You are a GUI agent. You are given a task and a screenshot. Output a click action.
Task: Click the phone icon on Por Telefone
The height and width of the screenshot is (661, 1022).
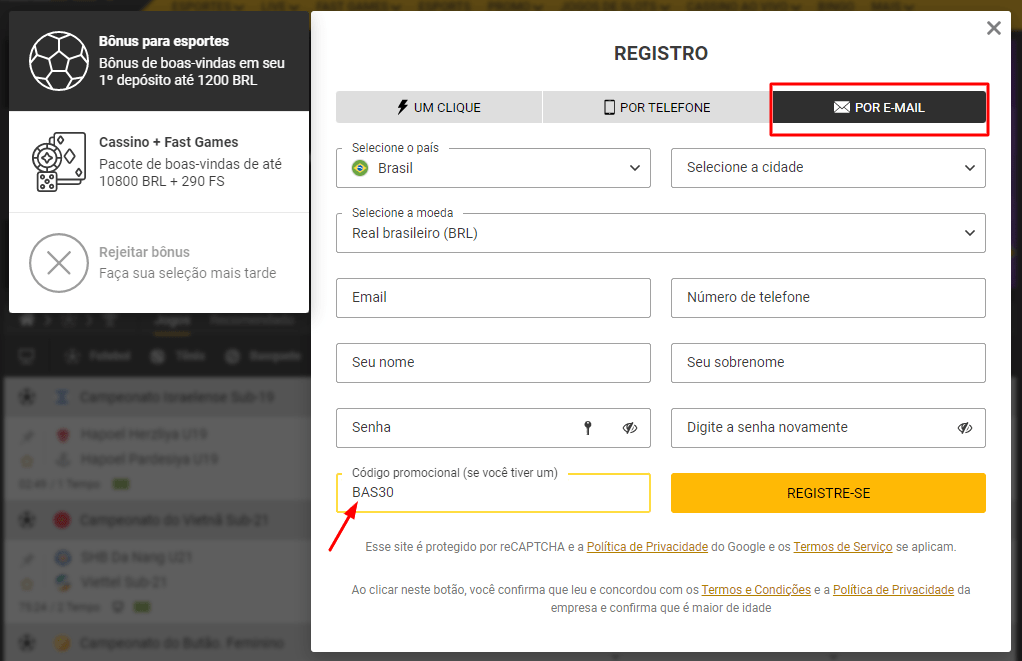[609, 107]
